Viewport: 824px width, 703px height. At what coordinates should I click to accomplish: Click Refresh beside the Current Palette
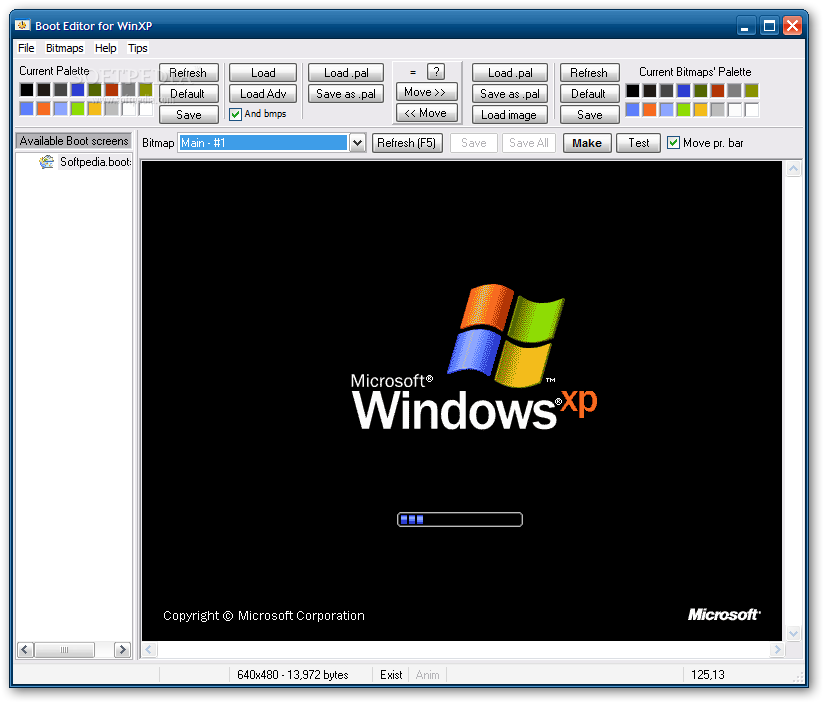click(188, 73)
